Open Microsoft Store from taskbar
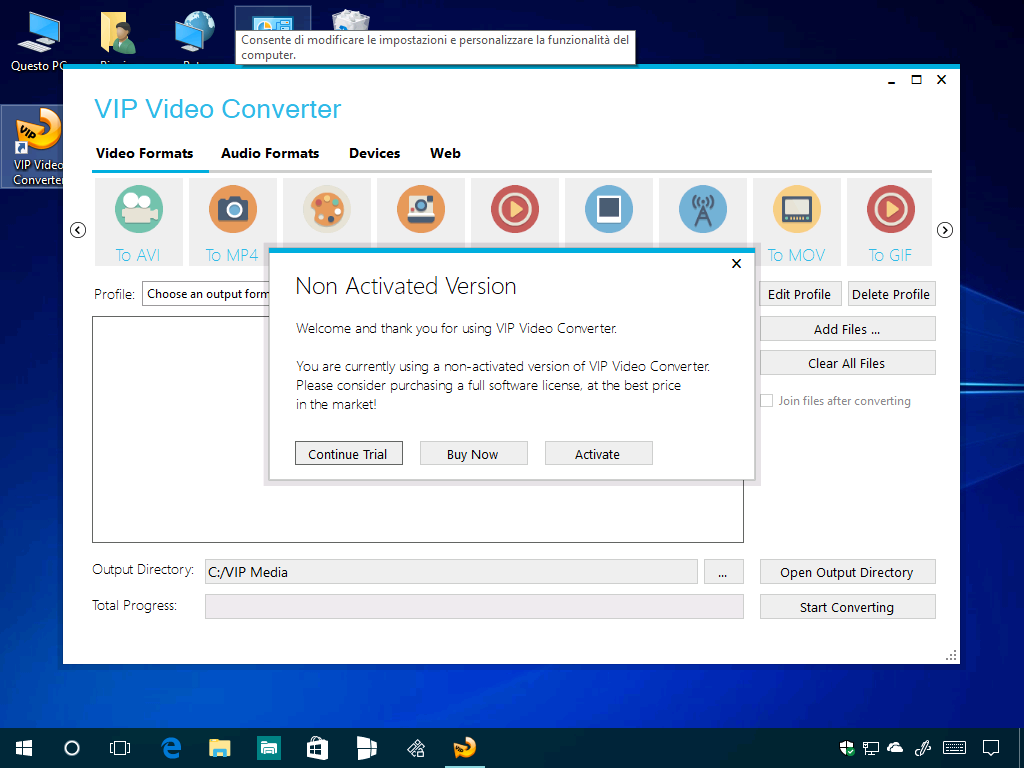 pos(317,748)
